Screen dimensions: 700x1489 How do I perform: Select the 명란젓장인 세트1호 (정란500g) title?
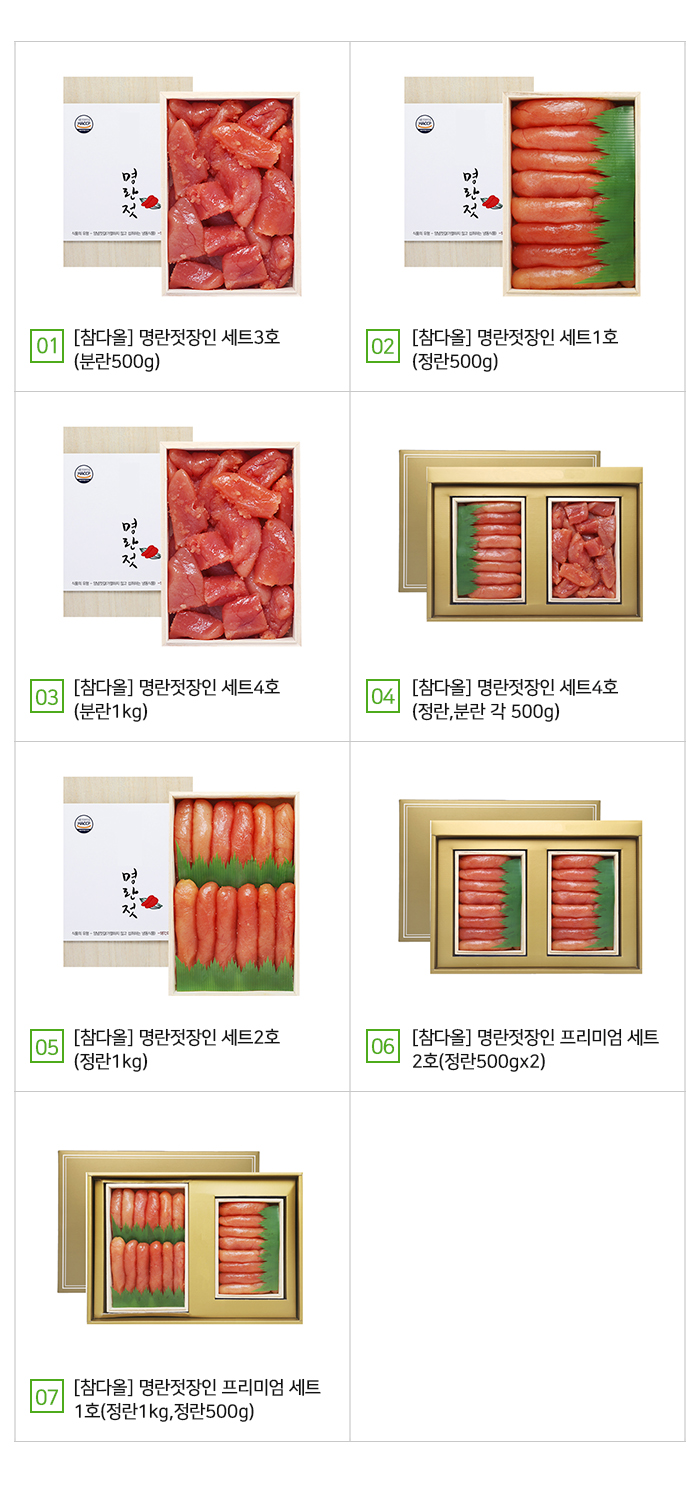point(515,348)
